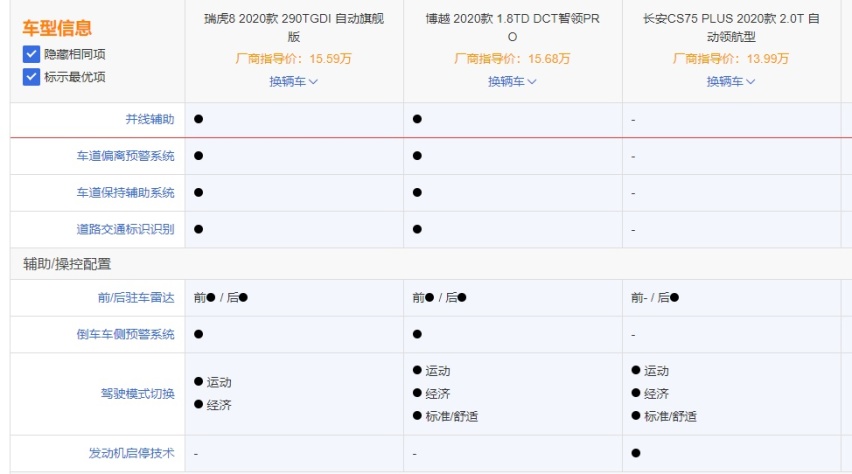The image size is (852, 474).
Task: Toggle the 隐藏相同项 checkbox
Action: pos(31,54)
